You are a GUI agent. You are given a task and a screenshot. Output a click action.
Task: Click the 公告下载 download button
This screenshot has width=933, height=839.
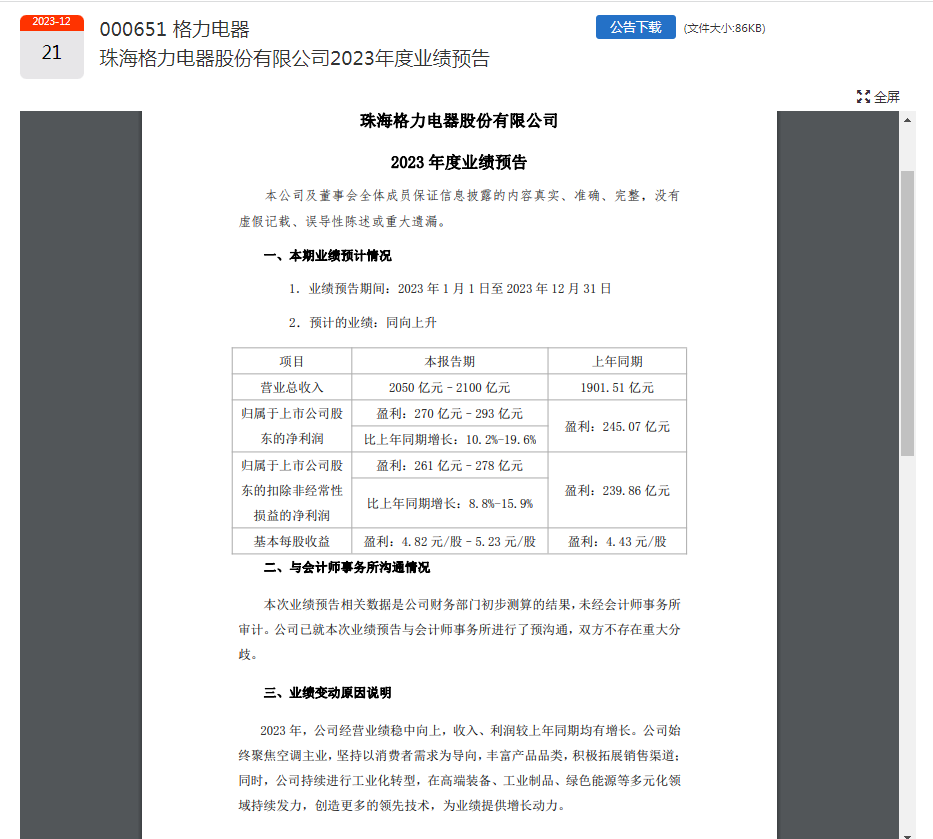click(635, 27)
